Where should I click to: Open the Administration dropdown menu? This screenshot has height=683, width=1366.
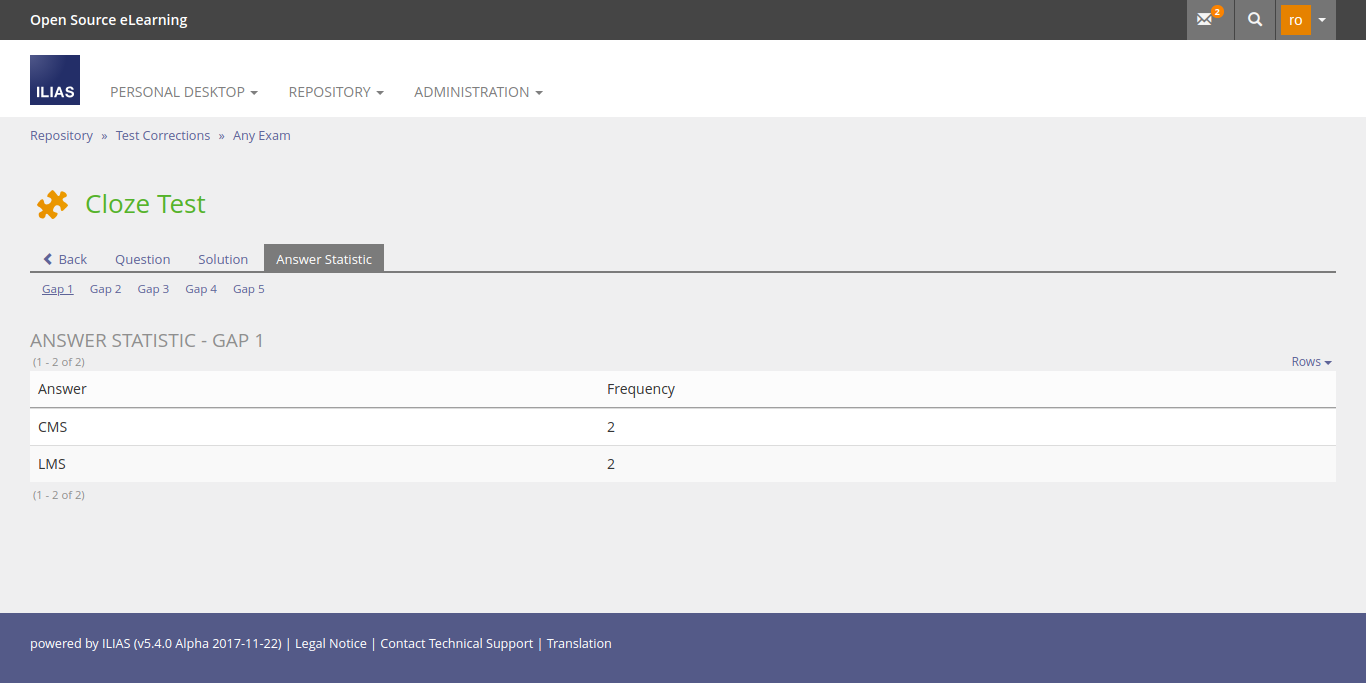[x=478, y=92]
